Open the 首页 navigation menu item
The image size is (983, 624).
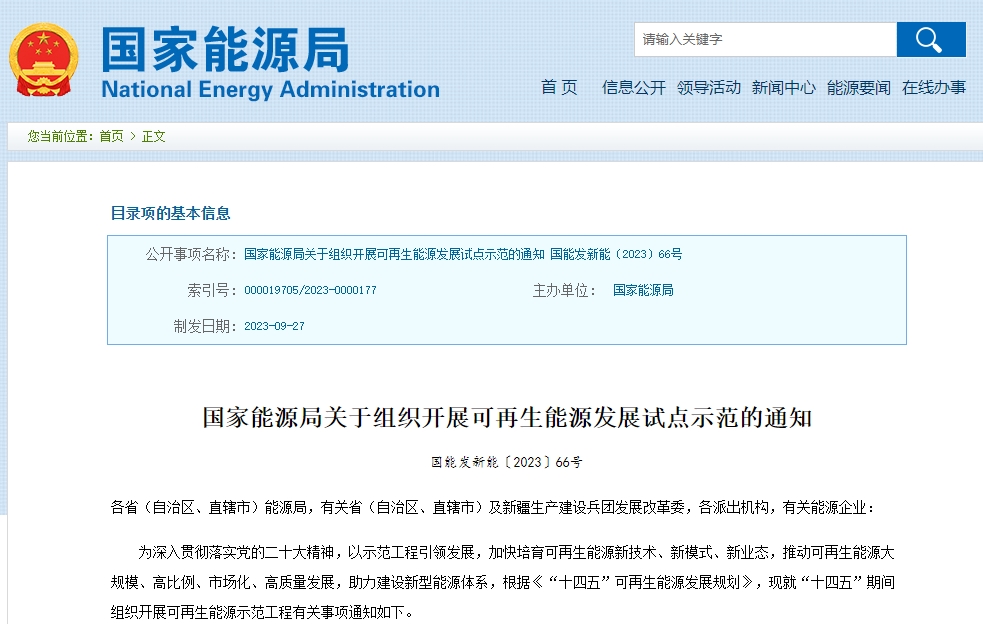pos(559,88)
